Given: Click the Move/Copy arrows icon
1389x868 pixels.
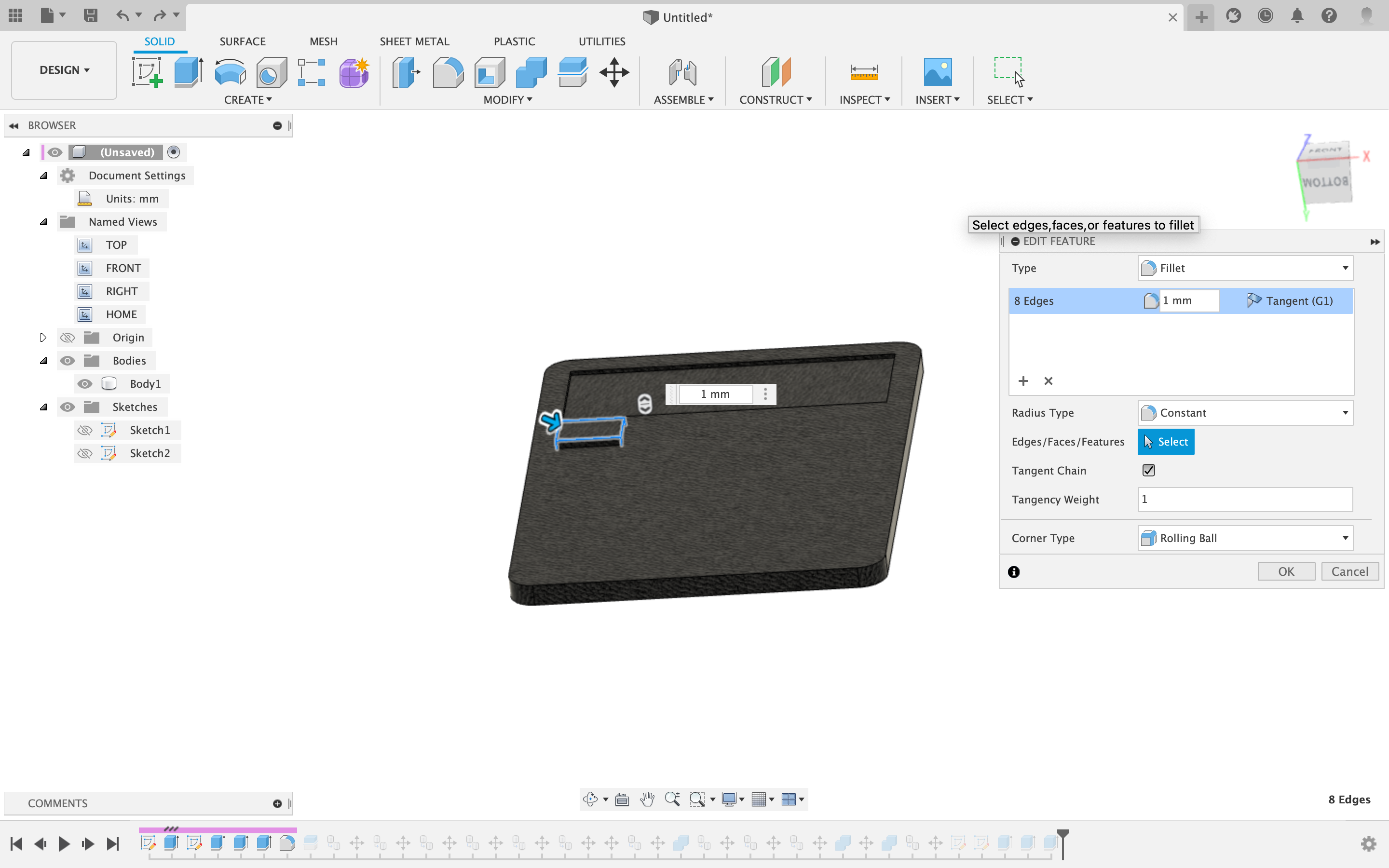Looking at the screenshot, I should click(x=614, y=72).
